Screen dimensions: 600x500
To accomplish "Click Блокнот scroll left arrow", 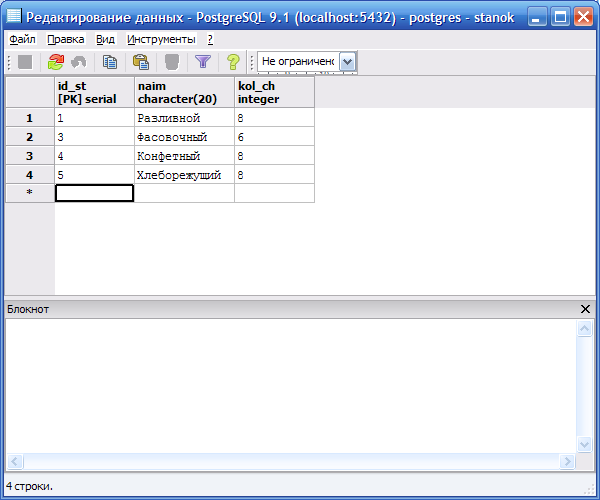I will click(x=15, y=461).
